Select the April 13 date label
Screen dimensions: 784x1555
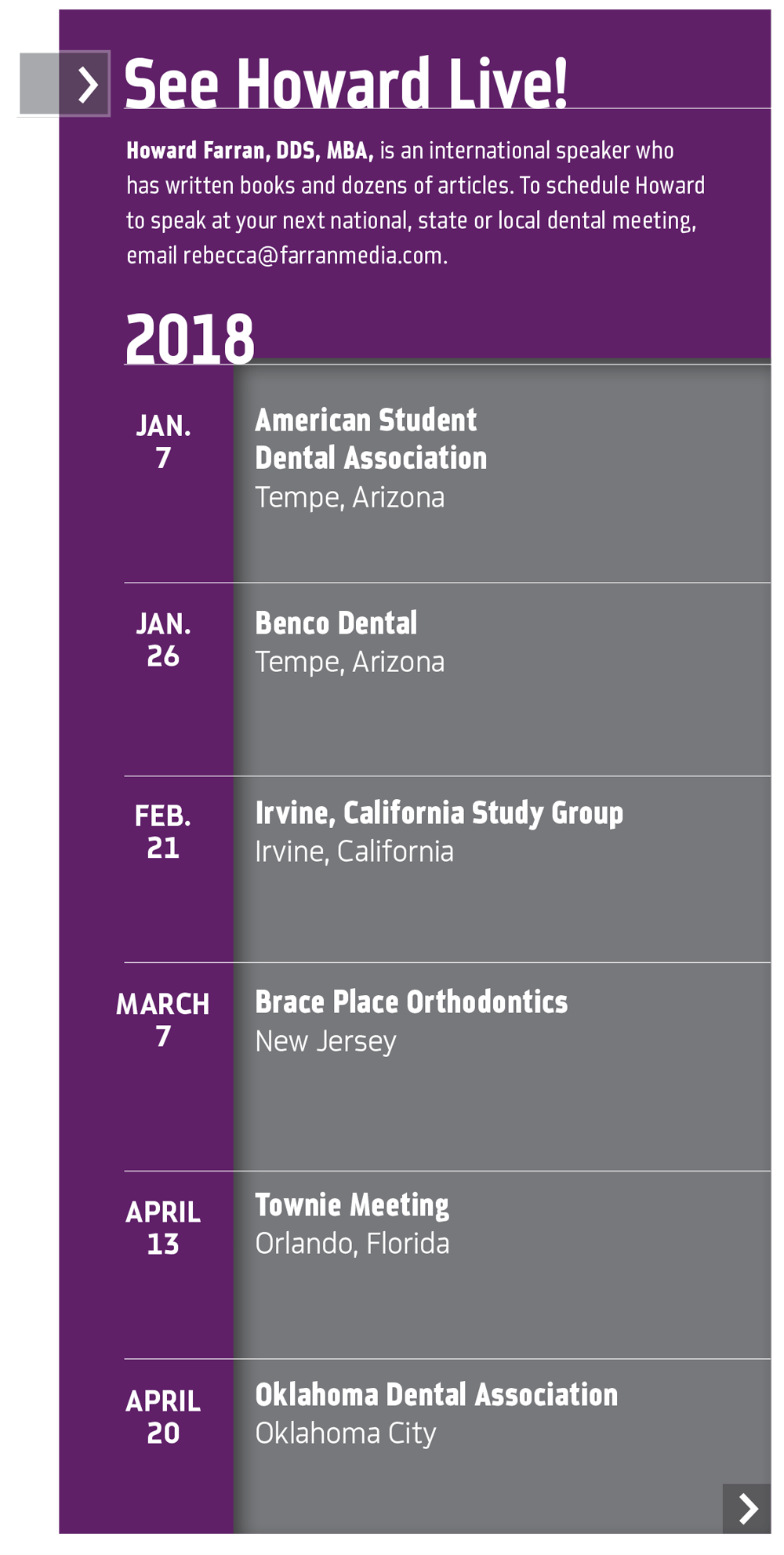pyautogui.click(x=163, y=1228)
